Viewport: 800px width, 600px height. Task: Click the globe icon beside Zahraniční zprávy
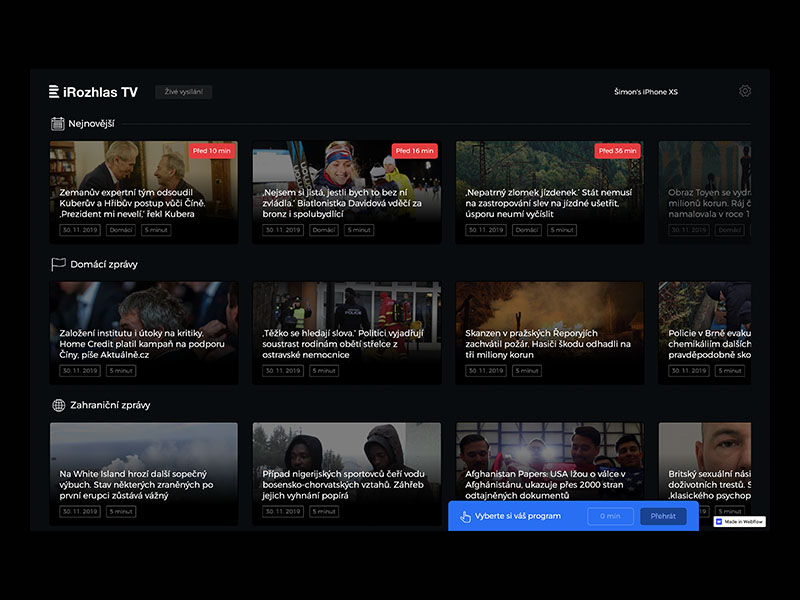[x=58, y=405]
